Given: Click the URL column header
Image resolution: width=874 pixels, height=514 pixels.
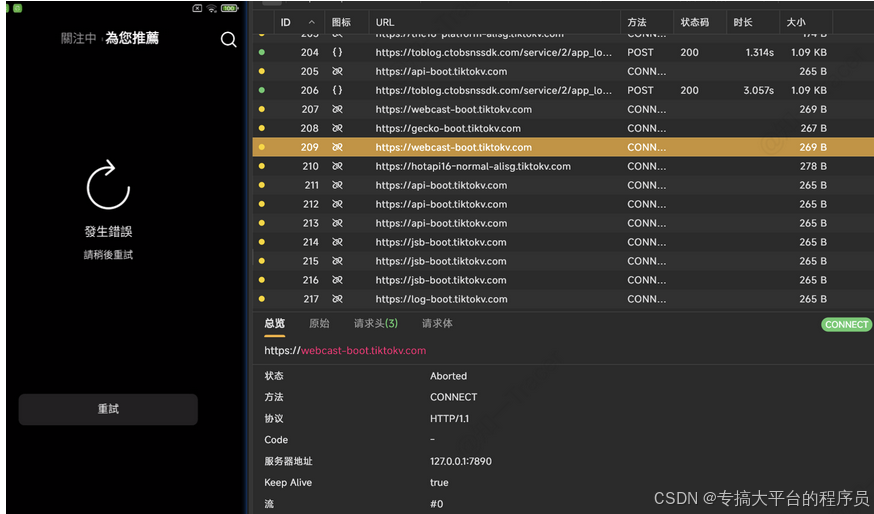Looking at the screenshot, I should [x=385, y=22].
